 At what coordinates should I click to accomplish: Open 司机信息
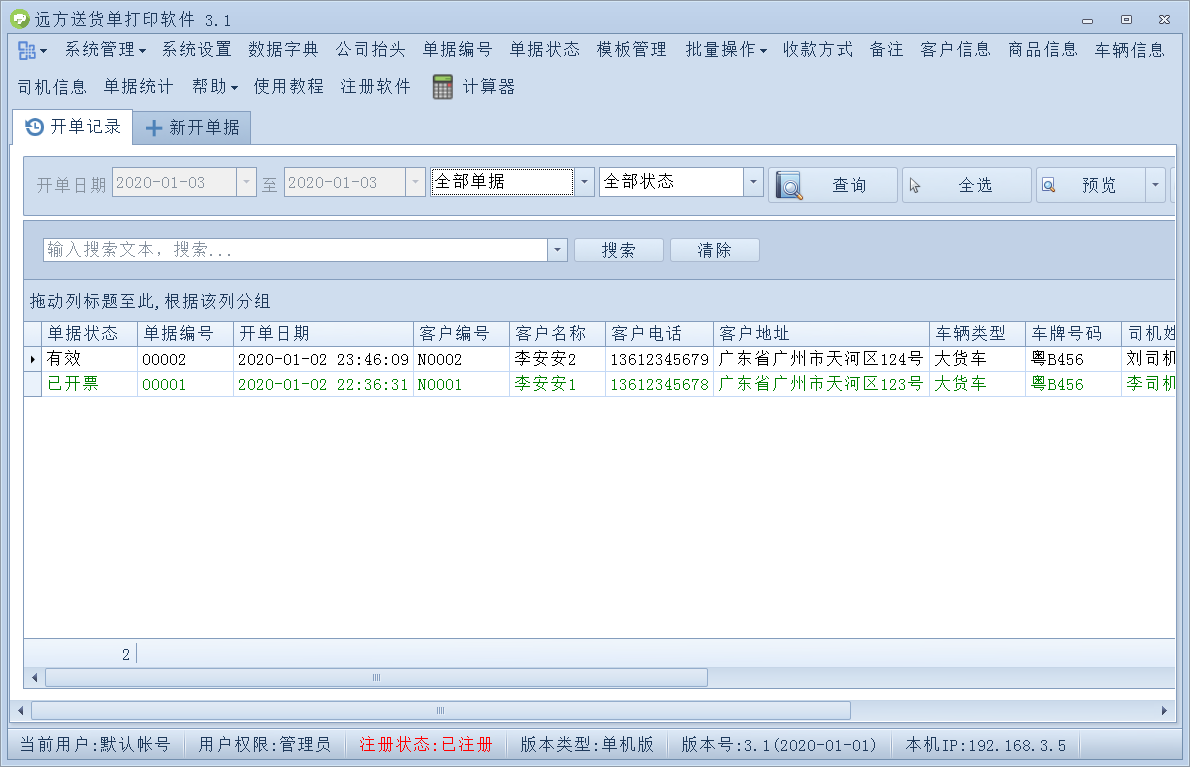click(52, 87)
